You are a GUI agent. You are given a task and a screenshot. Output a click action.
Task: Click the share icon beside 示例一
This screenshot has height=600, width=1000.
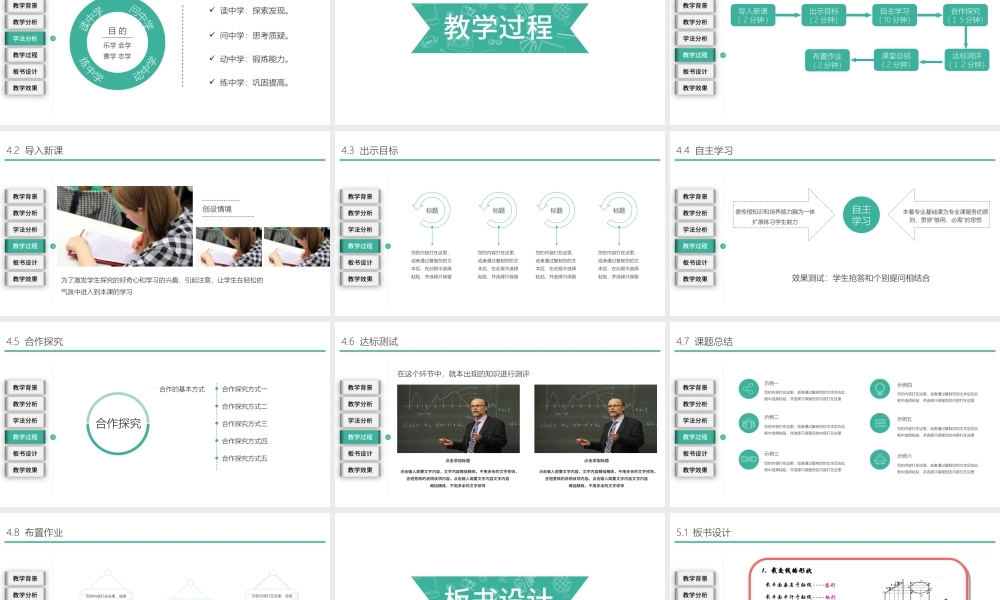(x=748, y=388)
